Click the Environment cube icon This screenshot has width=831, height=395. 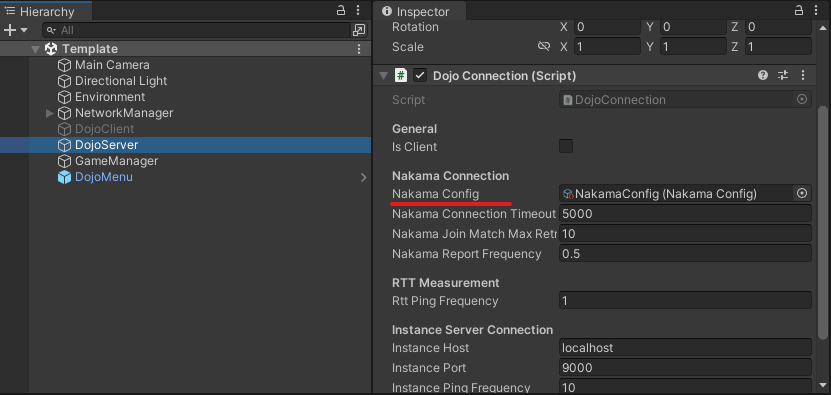64,97
